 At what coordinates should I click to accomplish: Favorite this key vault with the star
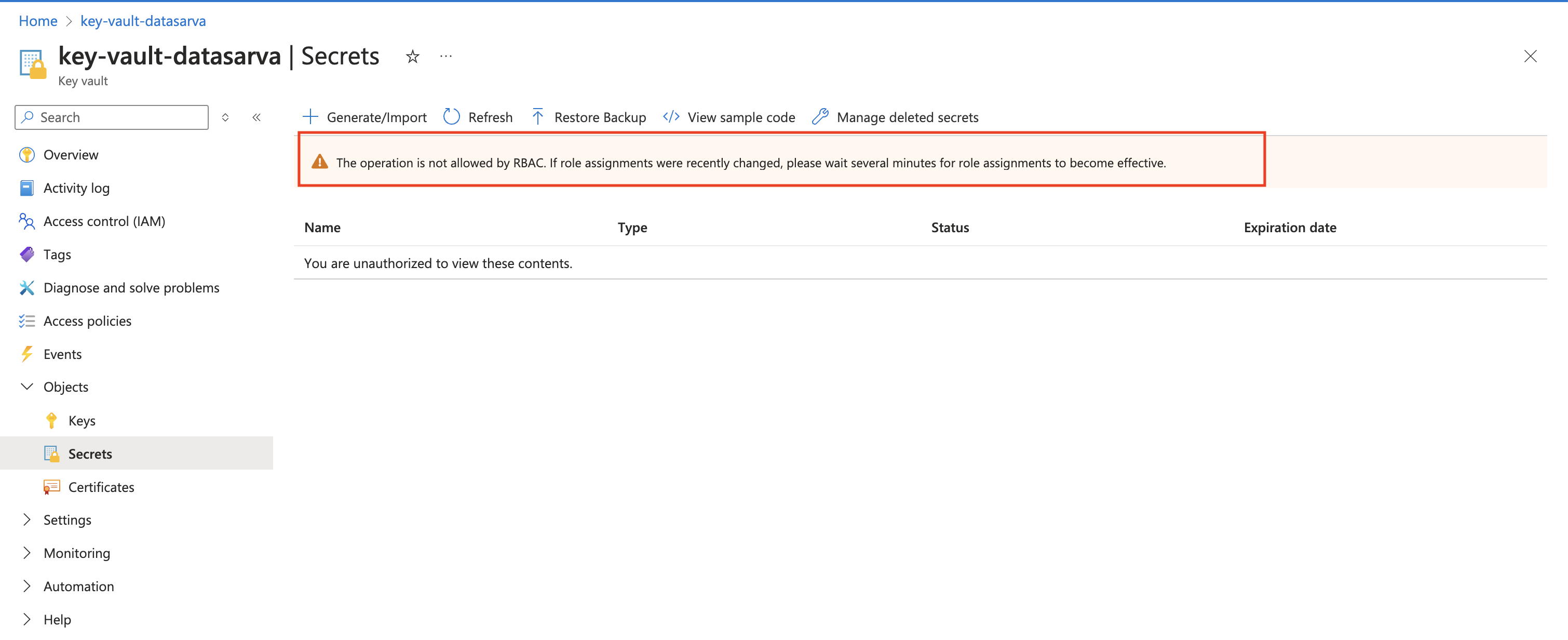pos(413,57)
